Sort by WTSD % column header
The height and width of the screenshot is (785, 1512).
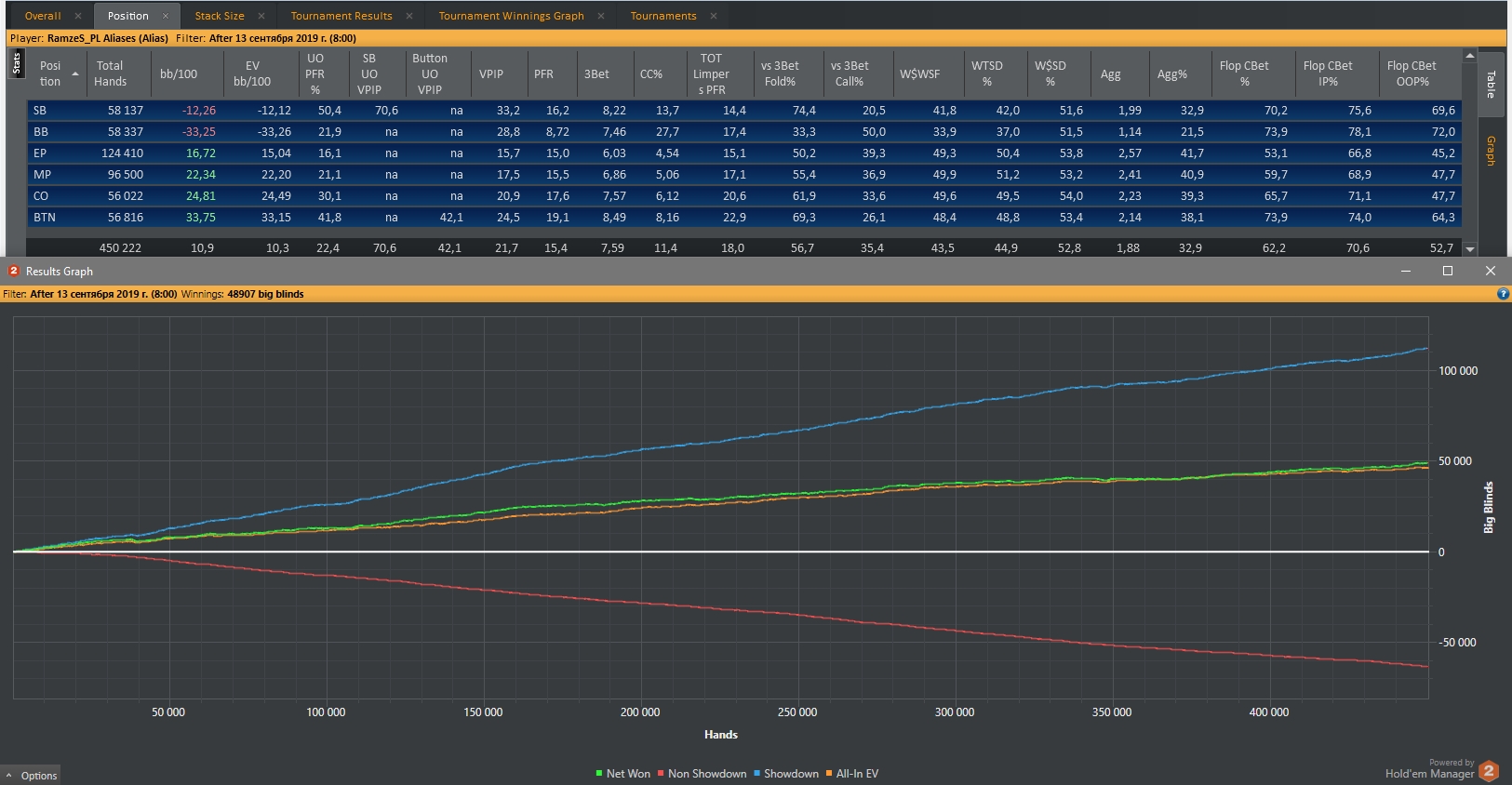[x=995, y=73]
